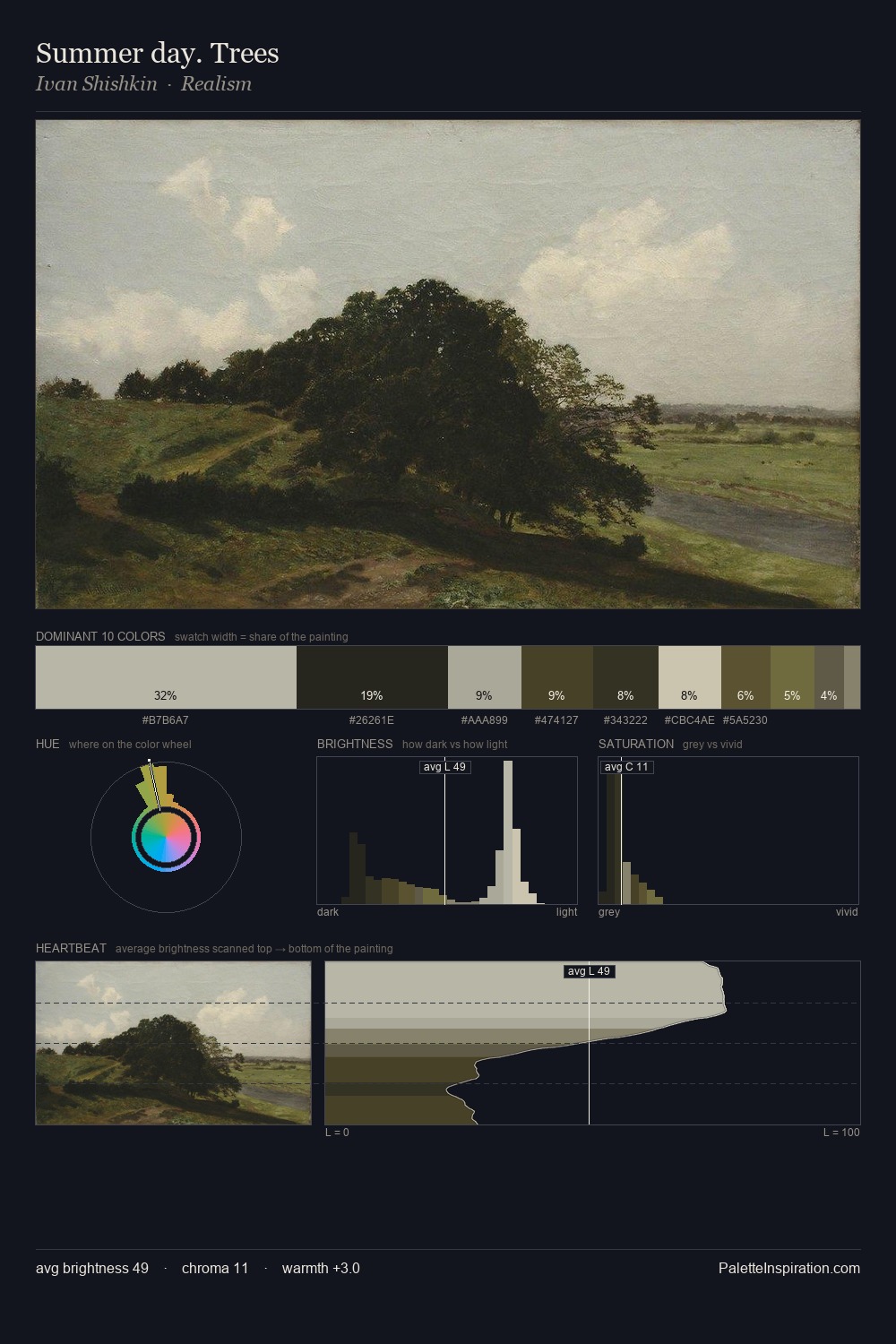Click the hex code #B7B6A7
896x1344 pixels.
166,720
